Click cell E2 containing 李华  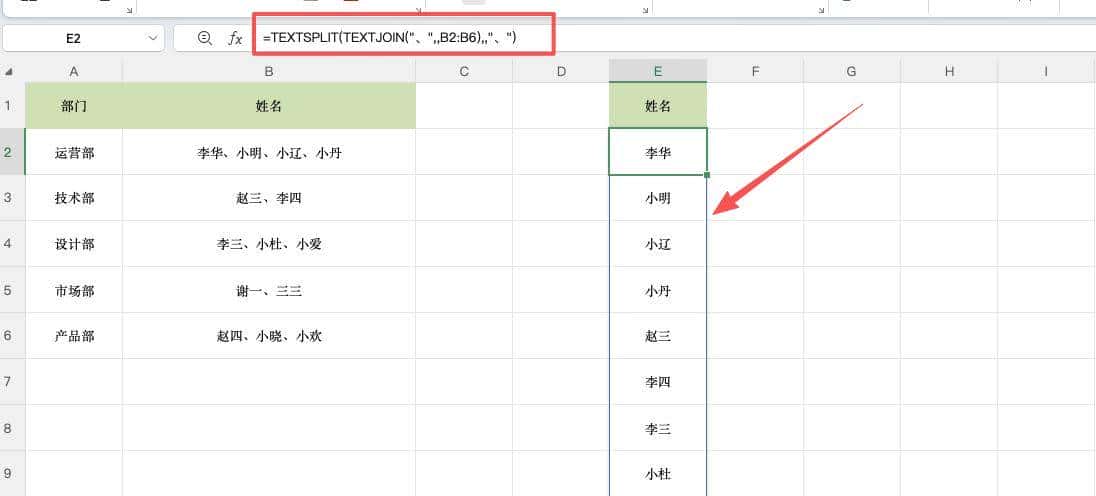[x=658, y=152]
